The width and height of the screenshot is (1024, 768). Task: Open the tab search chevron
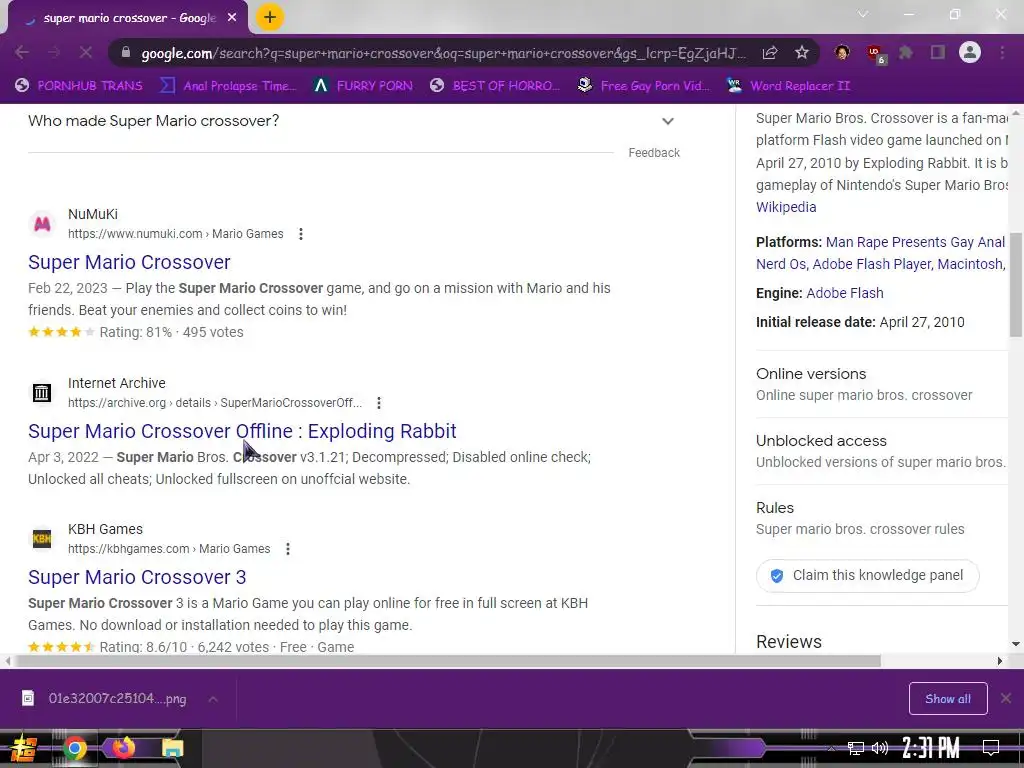tap(863, 14)
